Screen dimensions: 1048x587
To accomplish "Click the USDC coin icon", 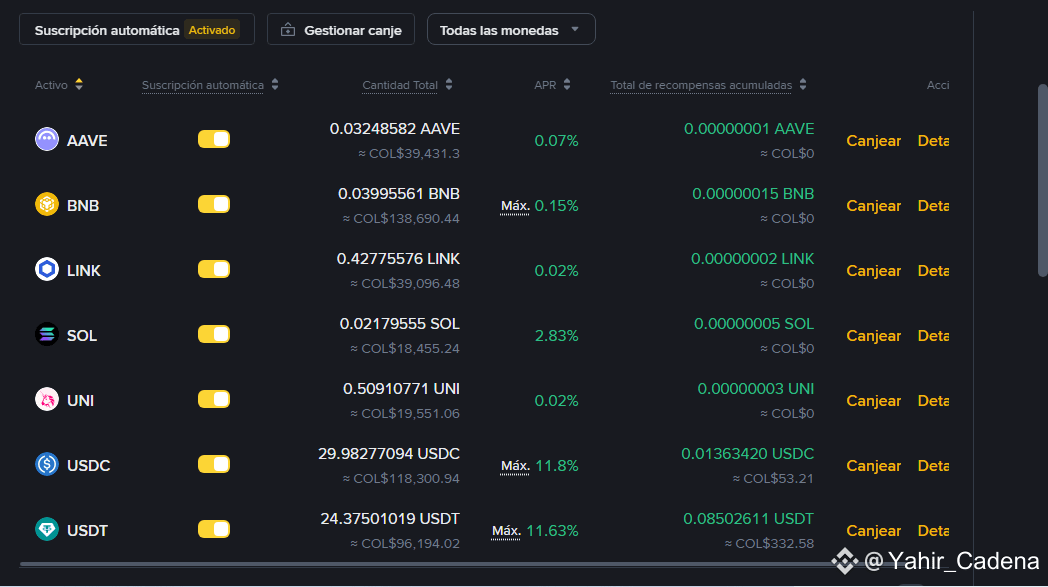I will [47, 464].
